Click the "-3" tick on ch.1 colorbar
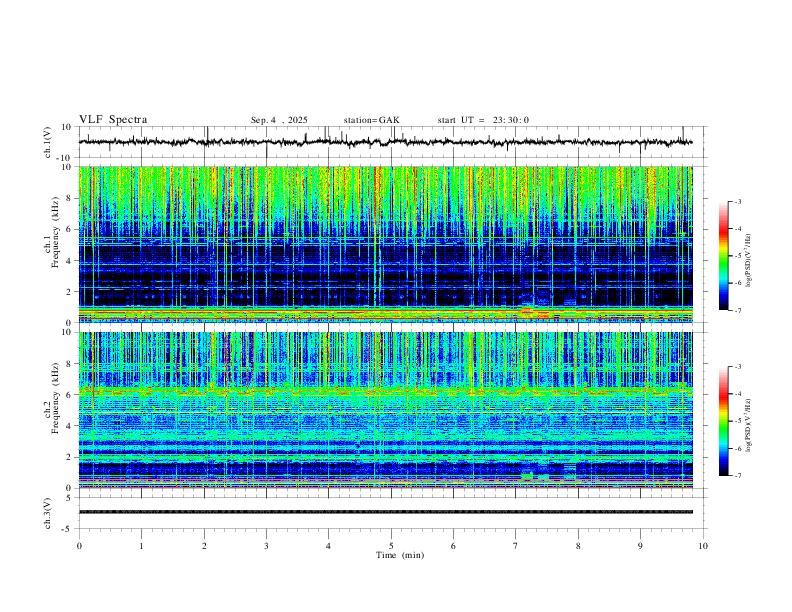 [737, 201]
